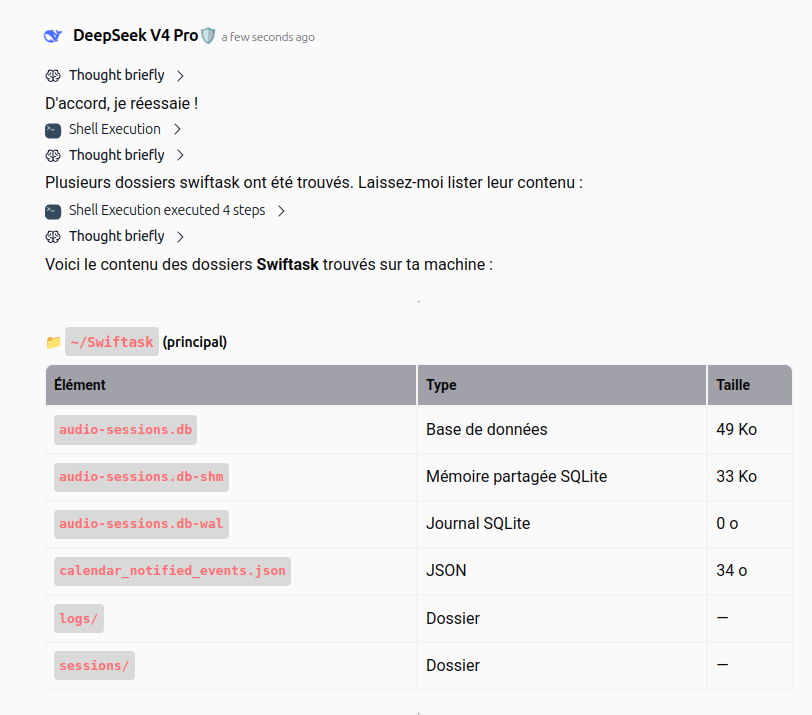Expand the first Thought briefly chevron
Viewport: 812px width, 715px height.
pyautogui.click(x=180, y=76)
